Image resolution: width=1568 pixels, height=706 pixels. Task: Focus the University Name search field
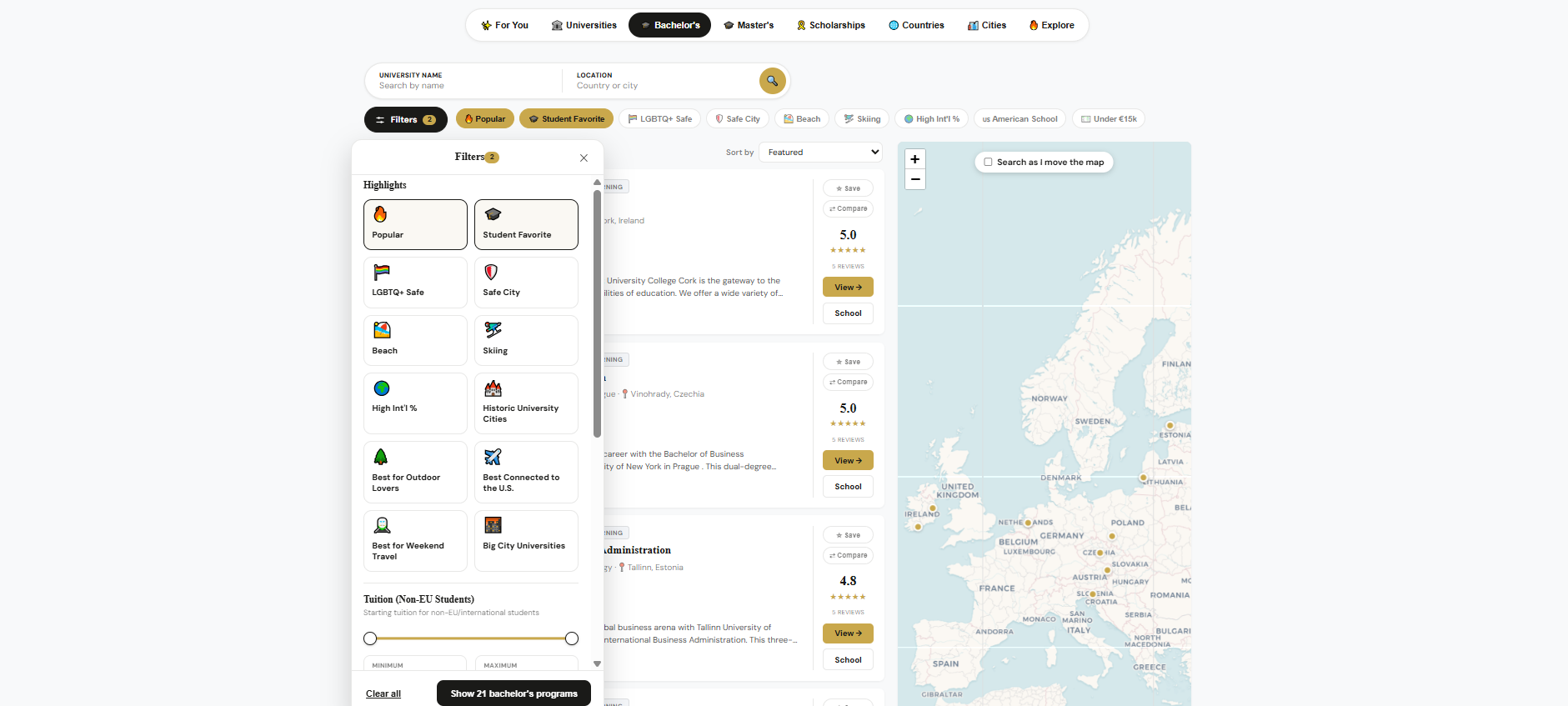pos(464,81)
